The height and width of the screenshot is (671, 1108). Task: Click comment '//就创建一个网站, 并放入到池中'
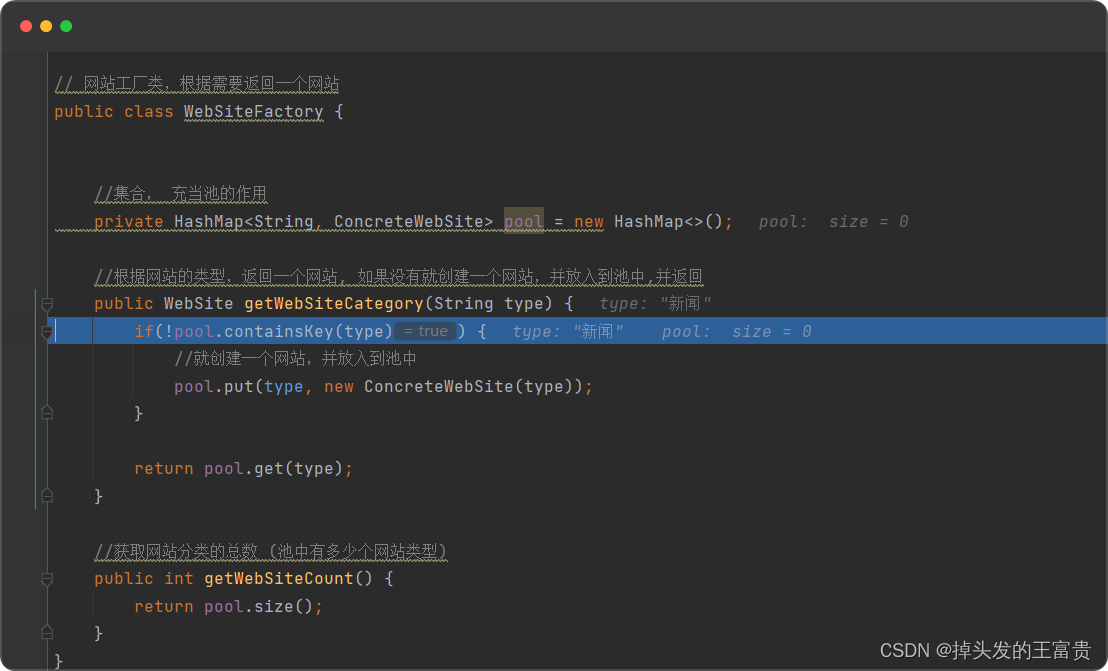tap(295, 359)
